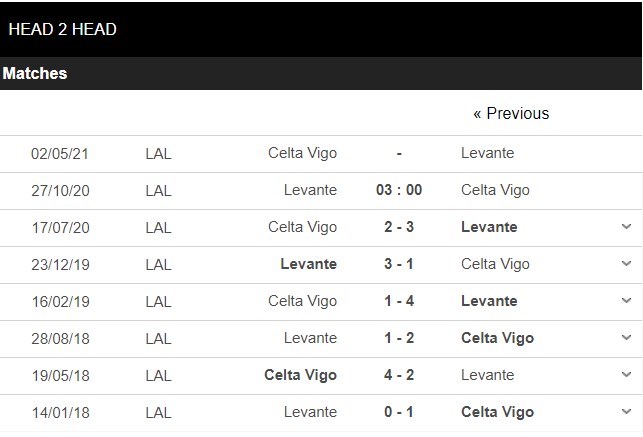Viewport: 643px width, 437px height.
Task: Click bold Celta Vigo winner on 28/08/18
Action: [497, 338]
